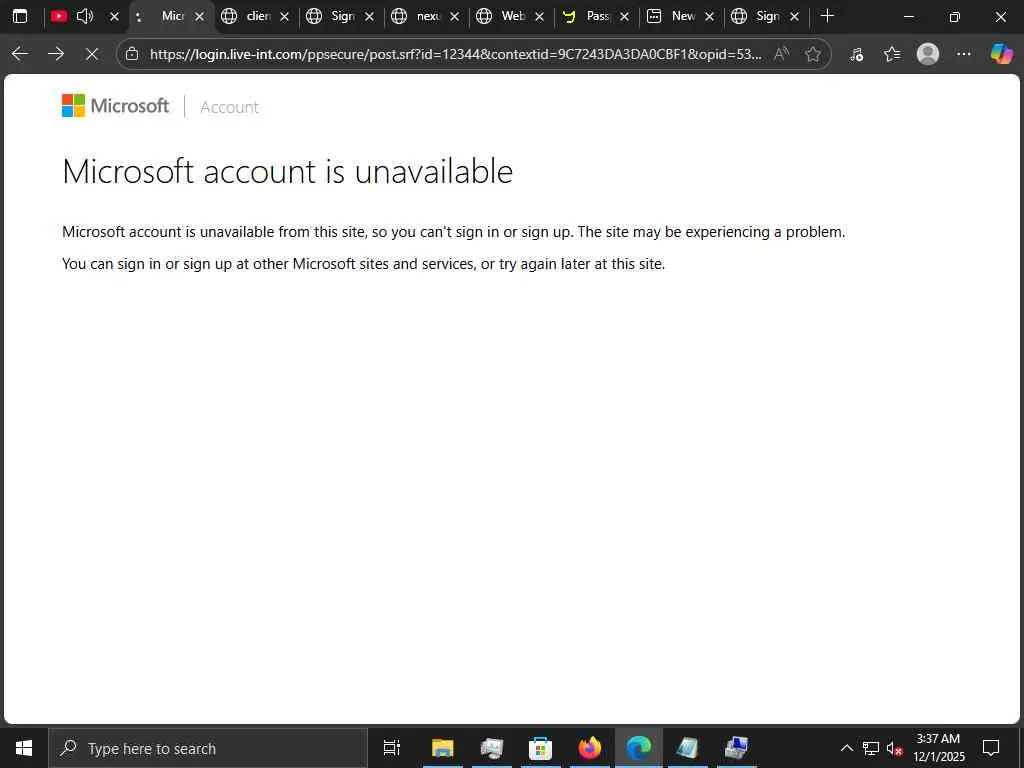Switch to Edge in taskbar
The image size is (1024, 768).
(639, 748)
